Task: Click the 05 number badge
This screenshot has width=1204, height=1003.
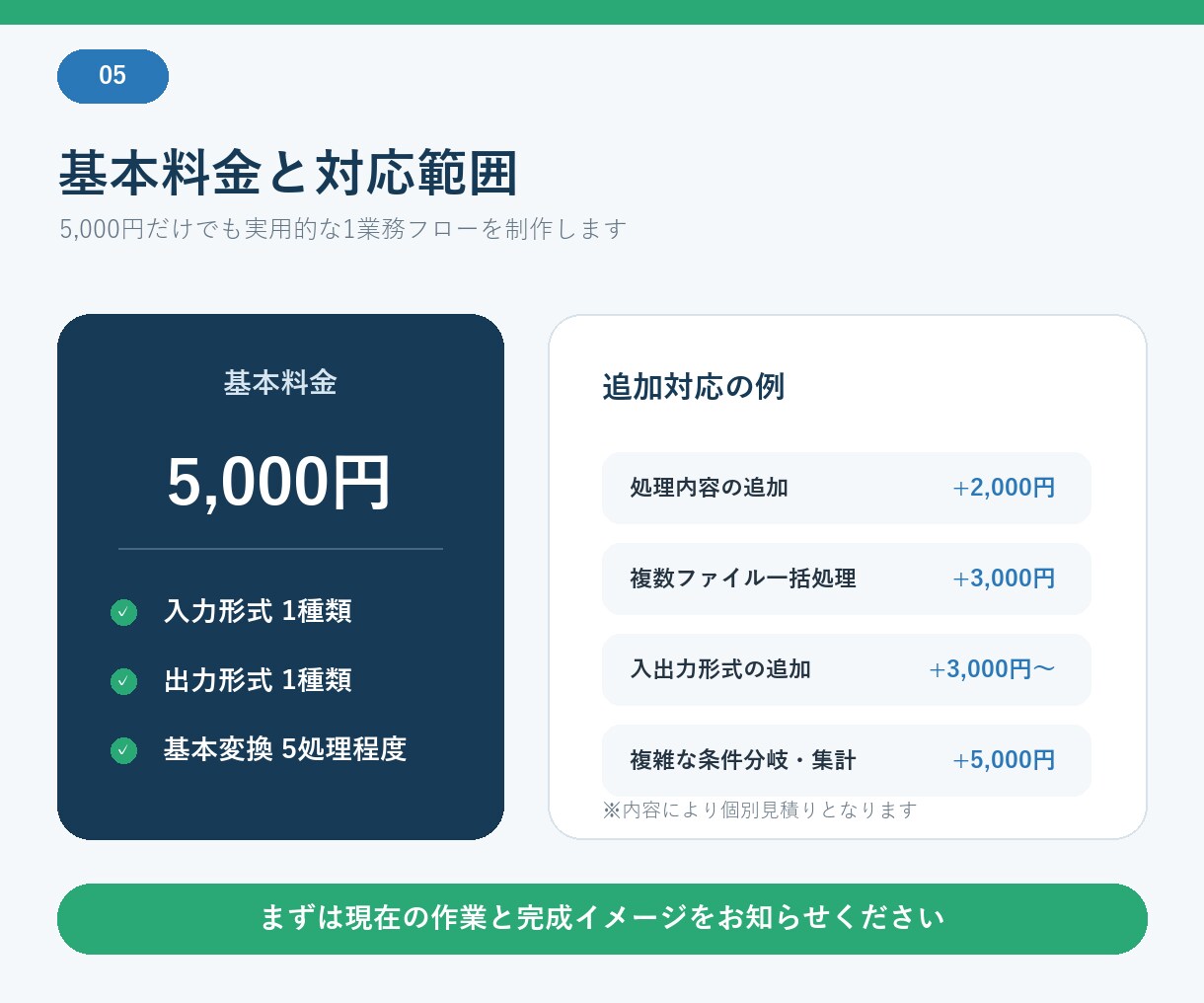Action: pyautogui.click(x=113, y=76)
